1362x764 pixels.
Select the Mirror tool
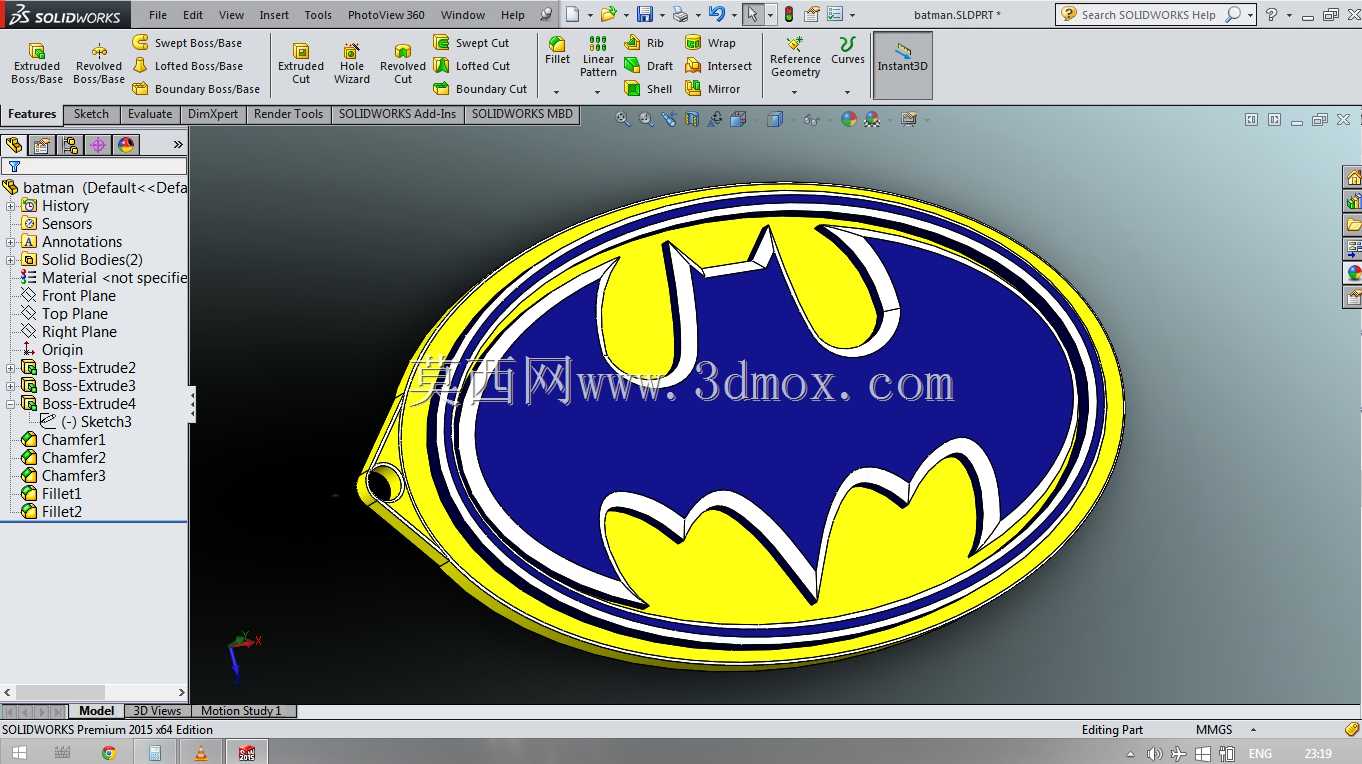[x=713, y=89]
